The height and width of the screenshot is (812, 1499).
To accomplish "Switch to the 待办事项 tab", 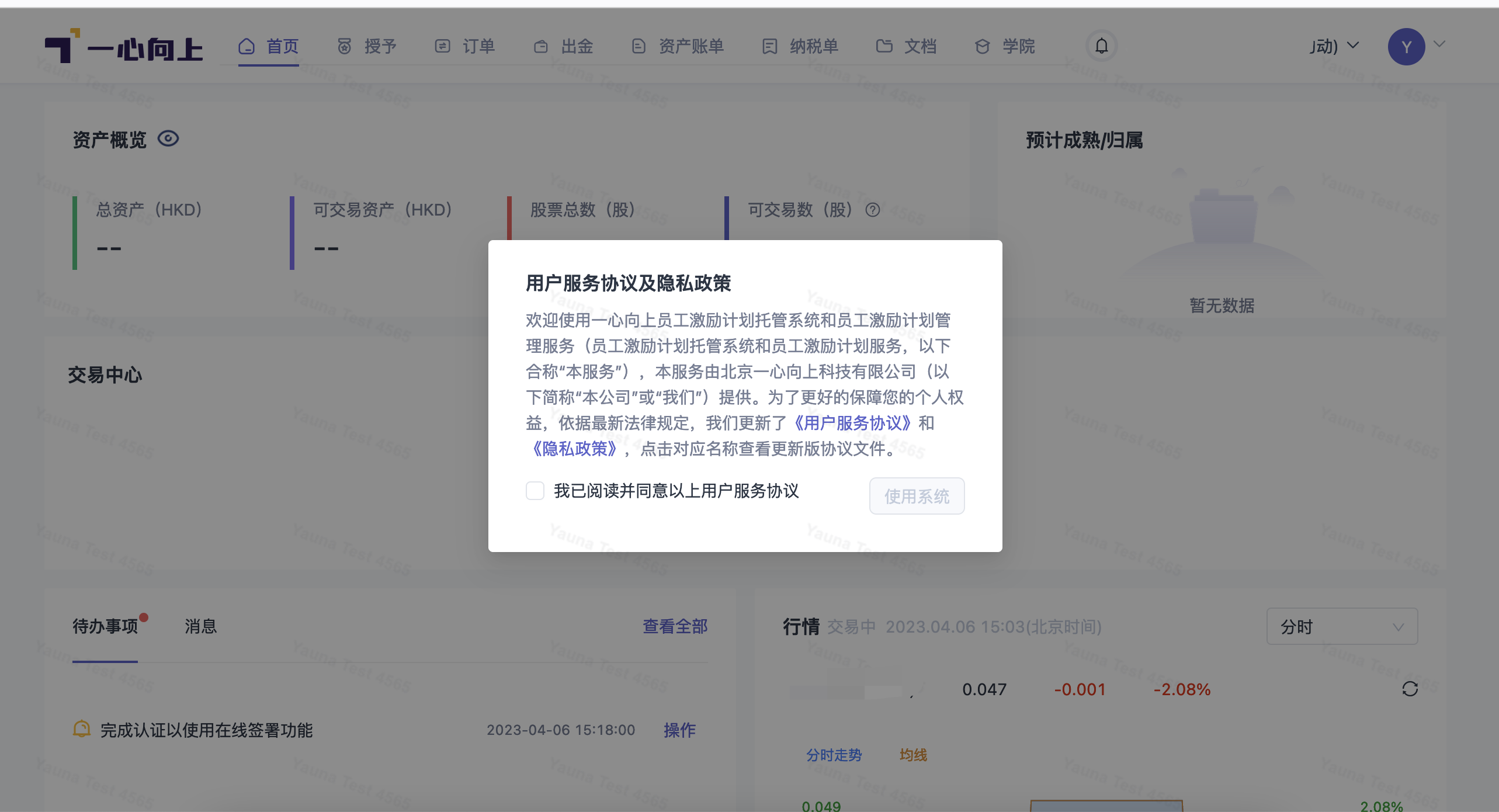I will pyautogui.click(x=105, y=626).
